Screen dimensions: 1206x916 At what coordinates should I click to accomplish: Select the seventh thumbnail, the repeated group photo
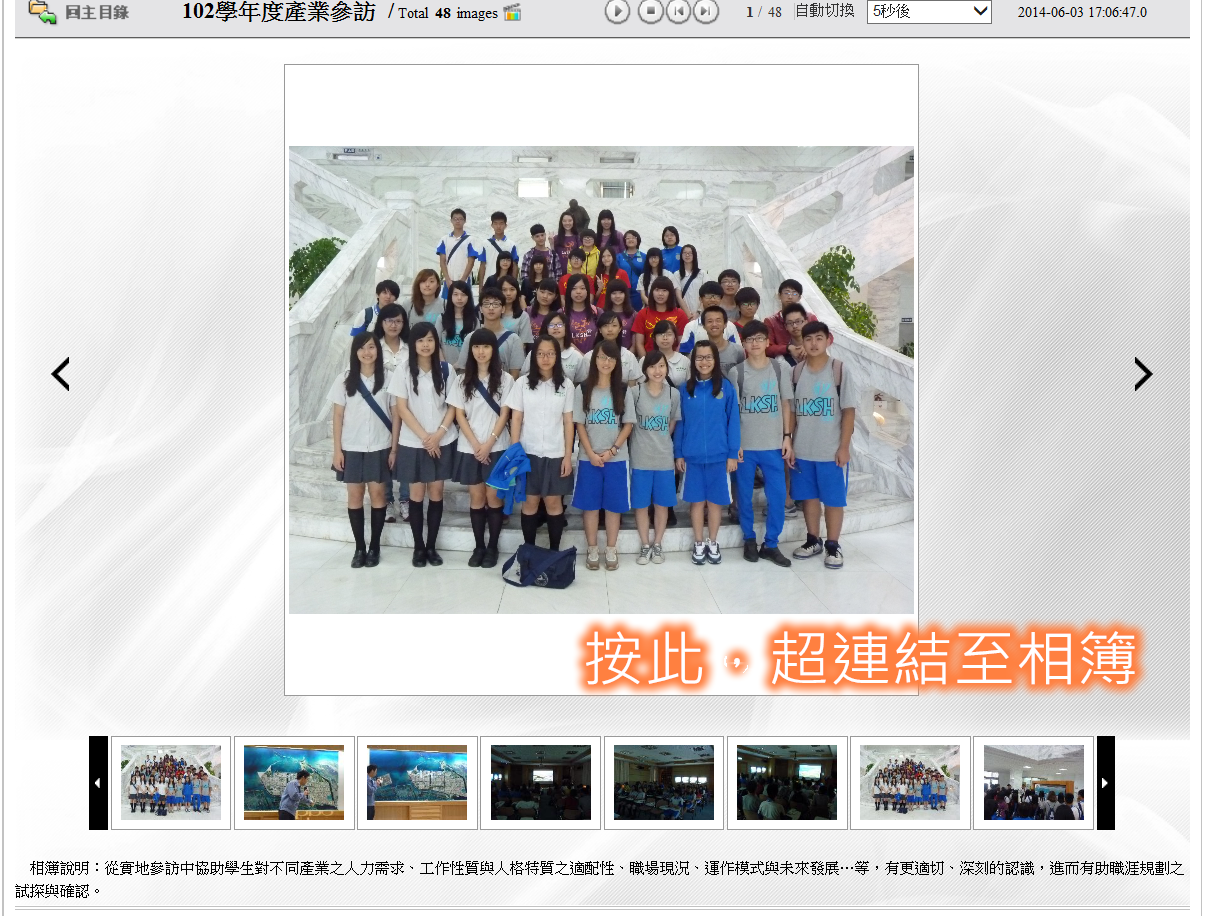point(910,783)
